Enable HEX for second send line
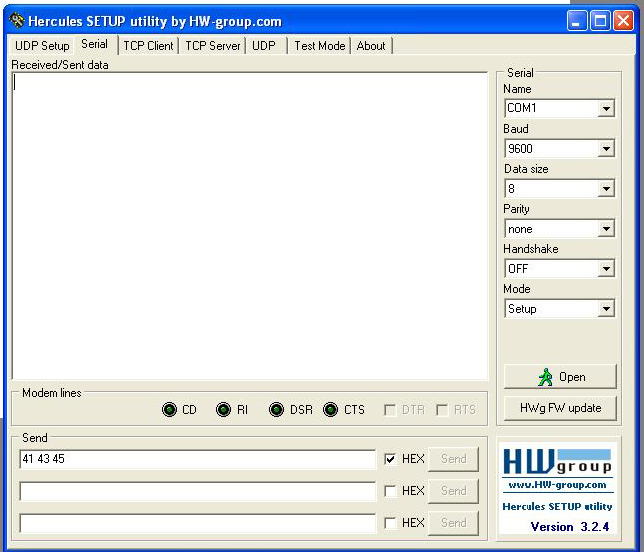 [390, 491]
